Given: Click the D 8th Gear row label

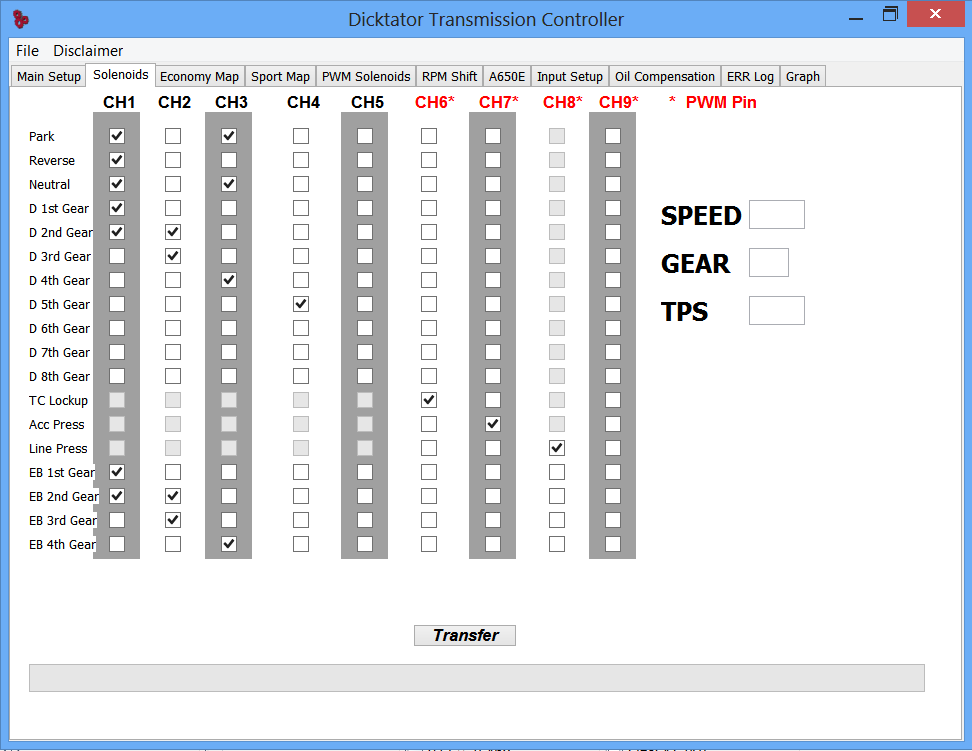Looking at the screenshot, I should click(60, 376).
